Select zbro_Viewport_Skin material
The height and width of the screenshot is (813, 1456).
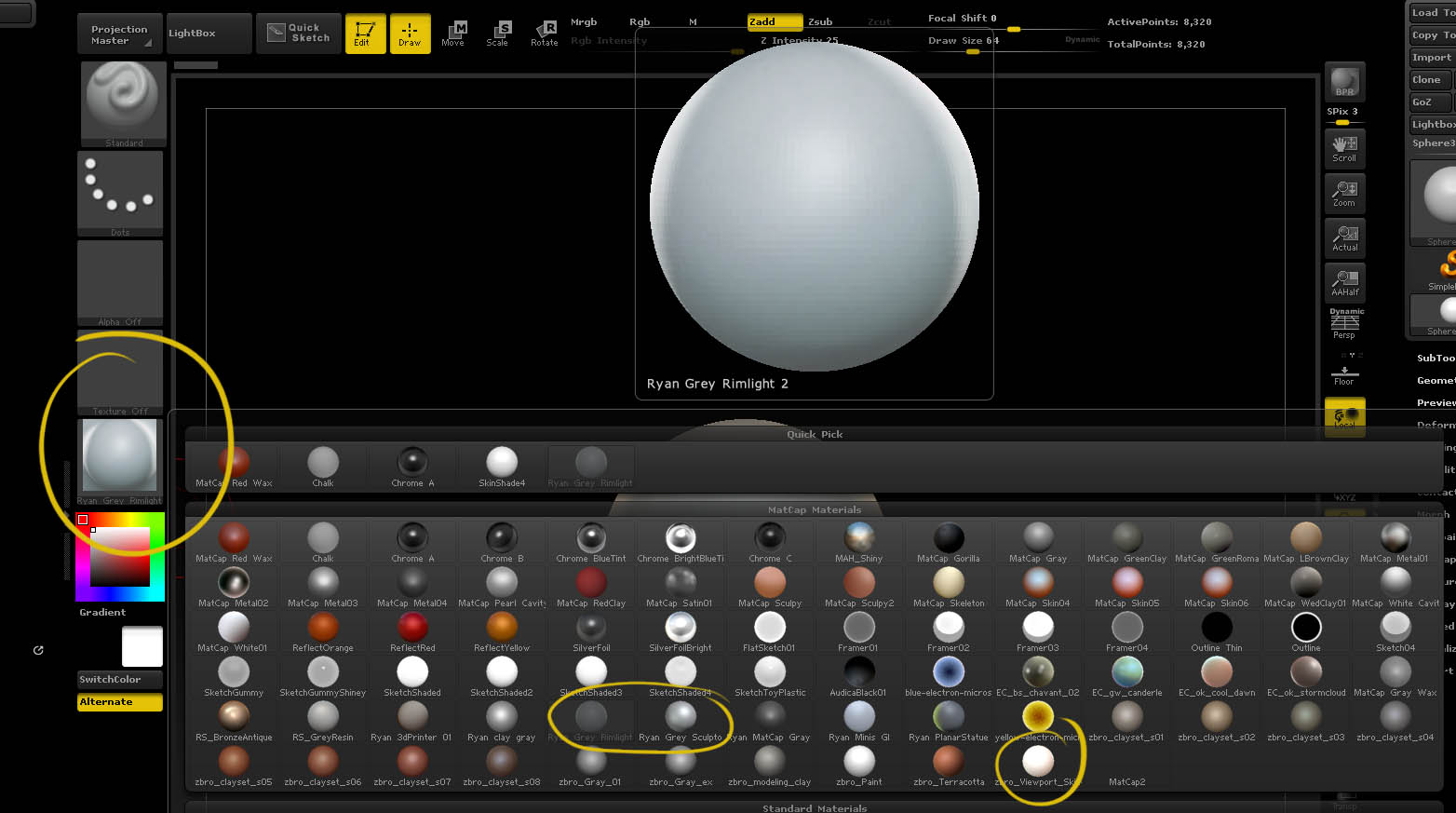(x=1038, y=766)
